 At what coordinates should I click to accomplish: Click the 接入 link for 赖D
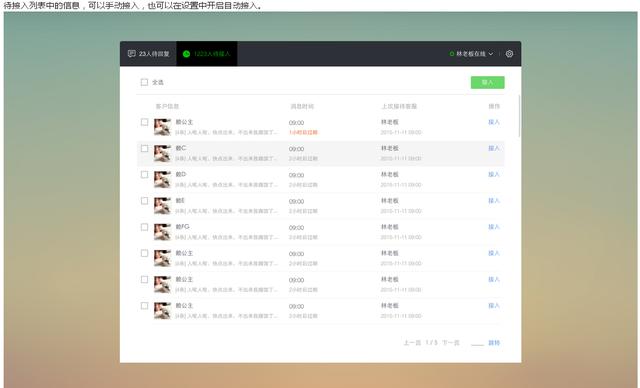494,175
